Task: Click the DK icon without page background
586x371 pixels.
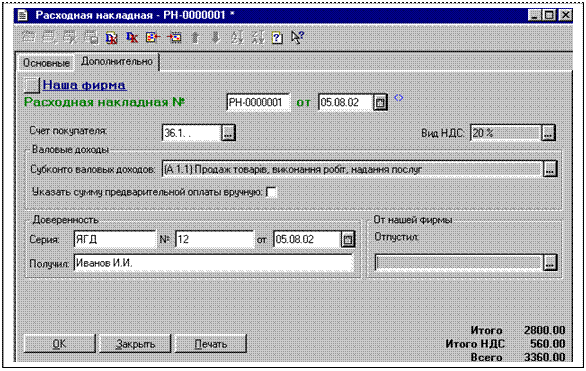Action: pyautogui.click(x=132, y=37)
